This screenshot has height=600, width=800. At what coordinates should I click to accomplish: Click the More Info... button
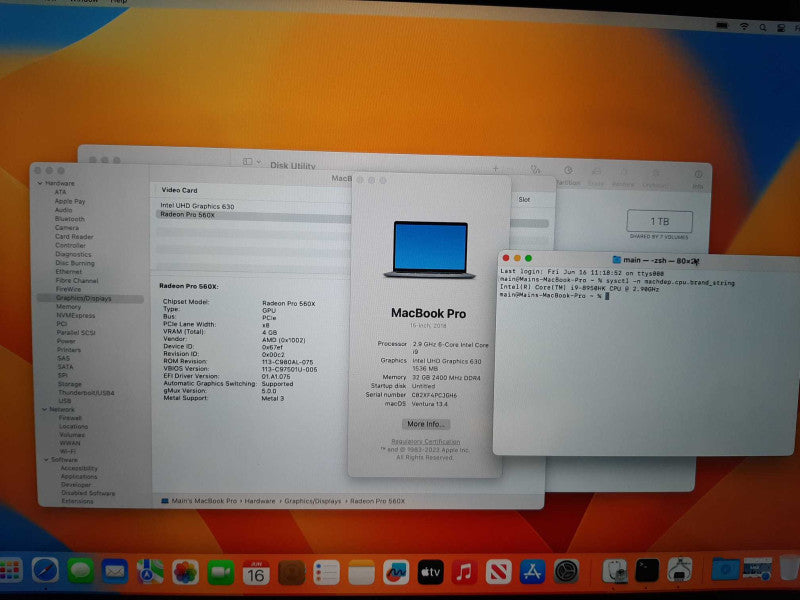[x=426, y=424]
